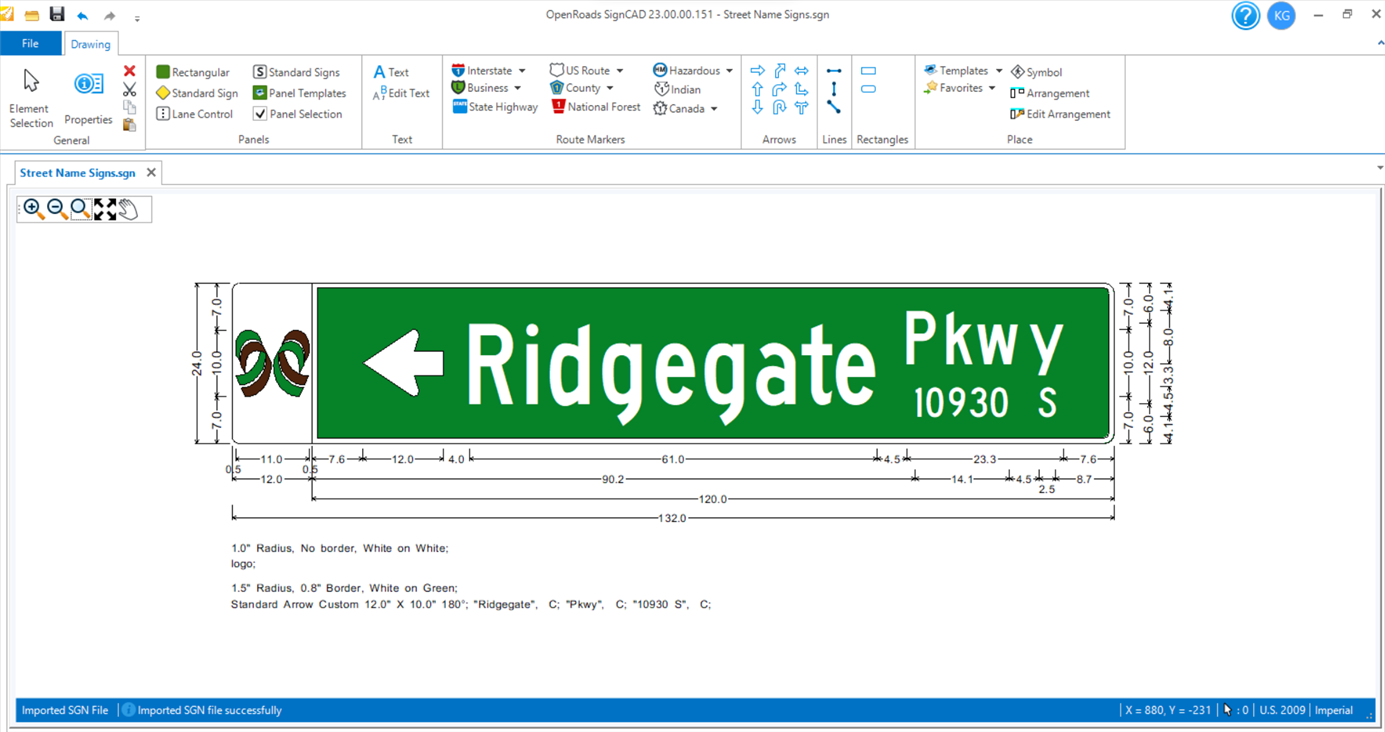Place a Symbol

click(1036, 72)
